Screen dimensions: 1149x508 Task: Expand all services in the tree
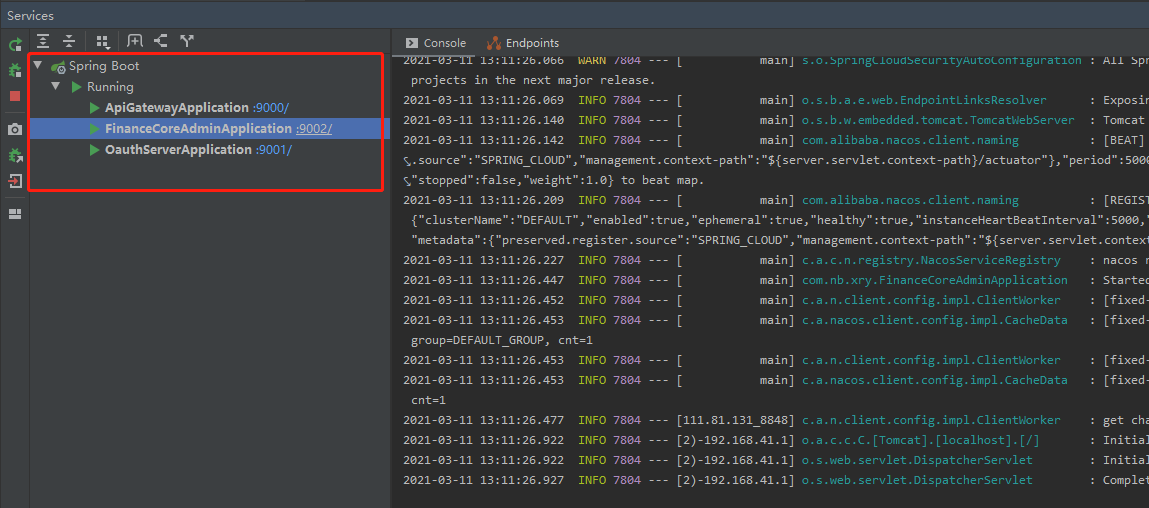click(43, 42)
